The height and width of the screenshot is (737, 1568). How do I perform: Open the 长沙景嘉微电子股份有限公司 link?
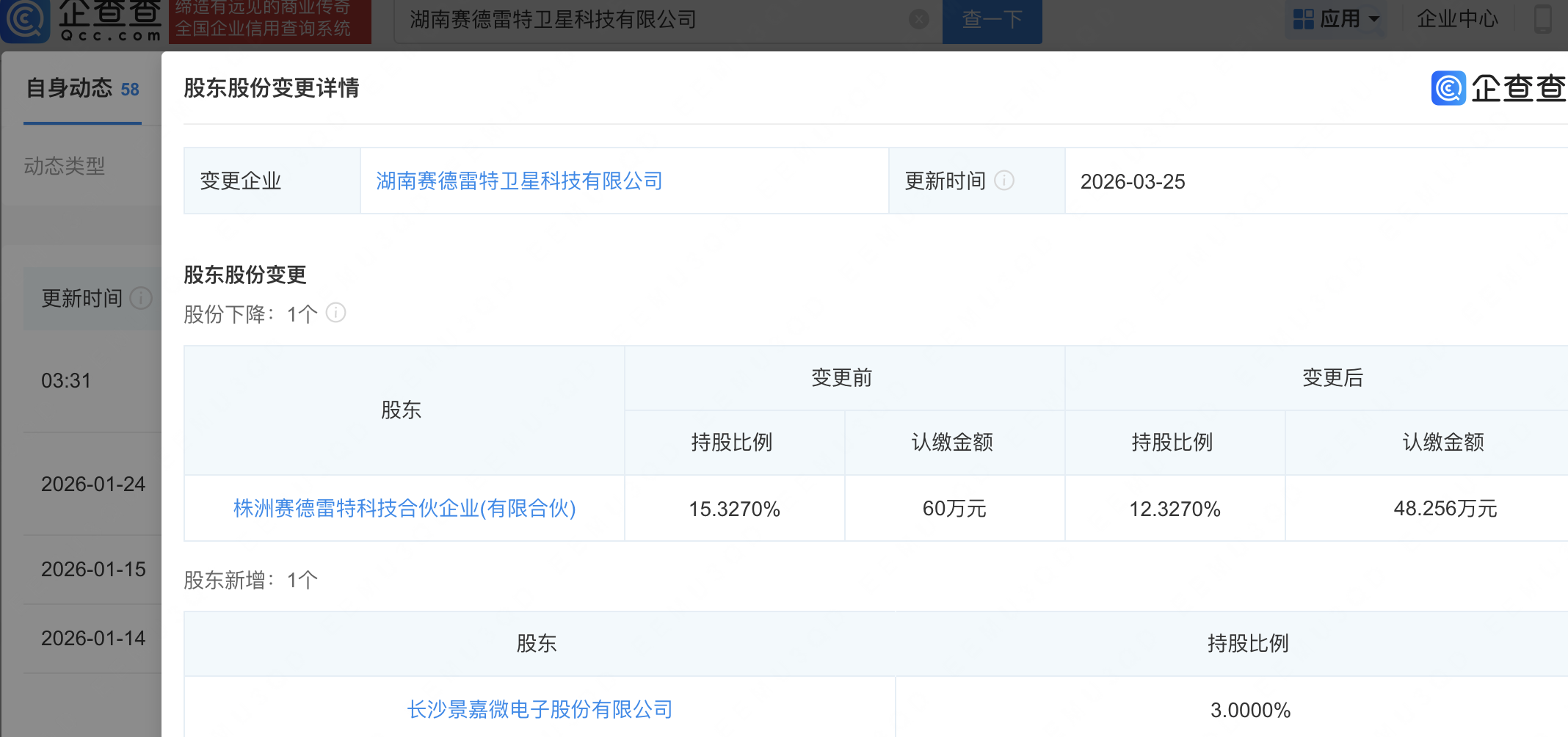(540, 709)
